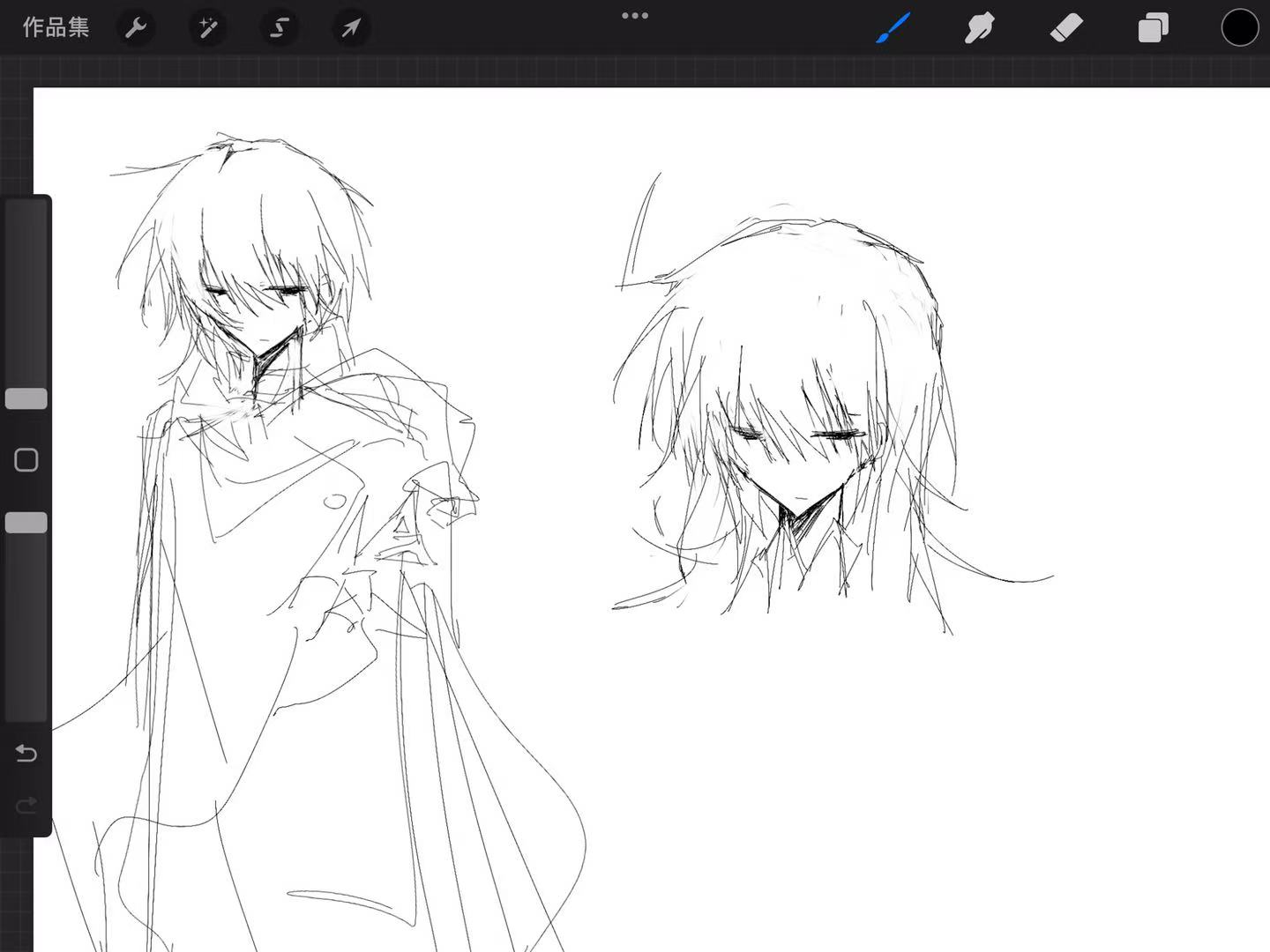Click the brush opacity slider handle
The image size is (1270, 952).
pyautogui.click(x=26, y=523)
